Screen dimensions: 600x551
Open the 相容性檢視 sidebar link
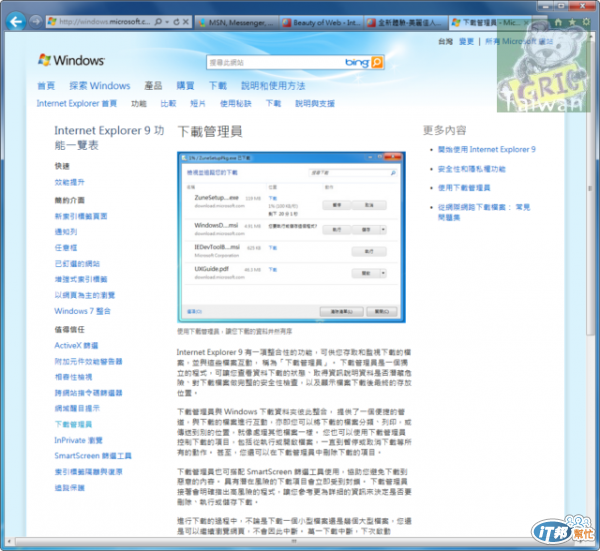(73, 377)
